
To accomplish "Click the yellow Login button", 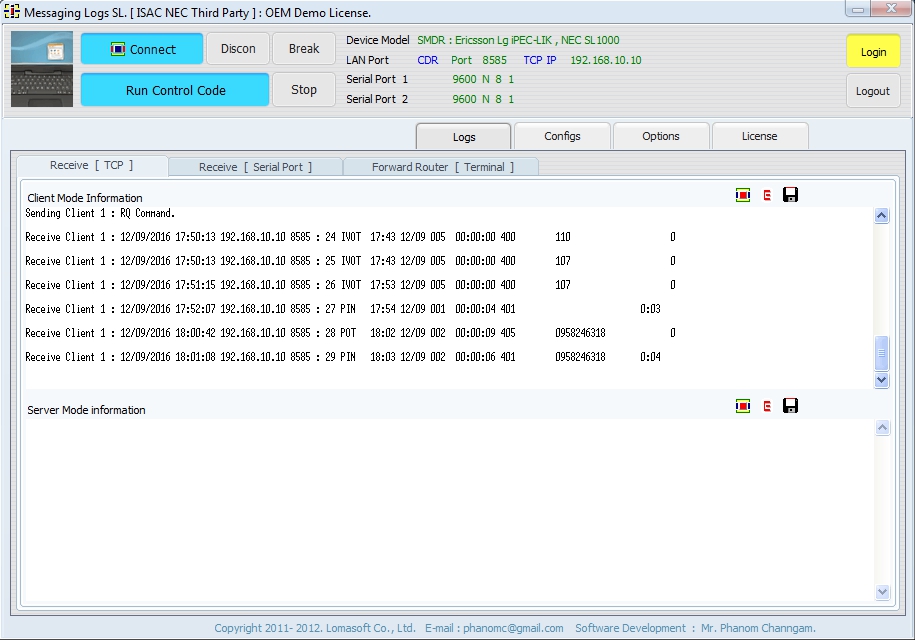I will (873, 52).
